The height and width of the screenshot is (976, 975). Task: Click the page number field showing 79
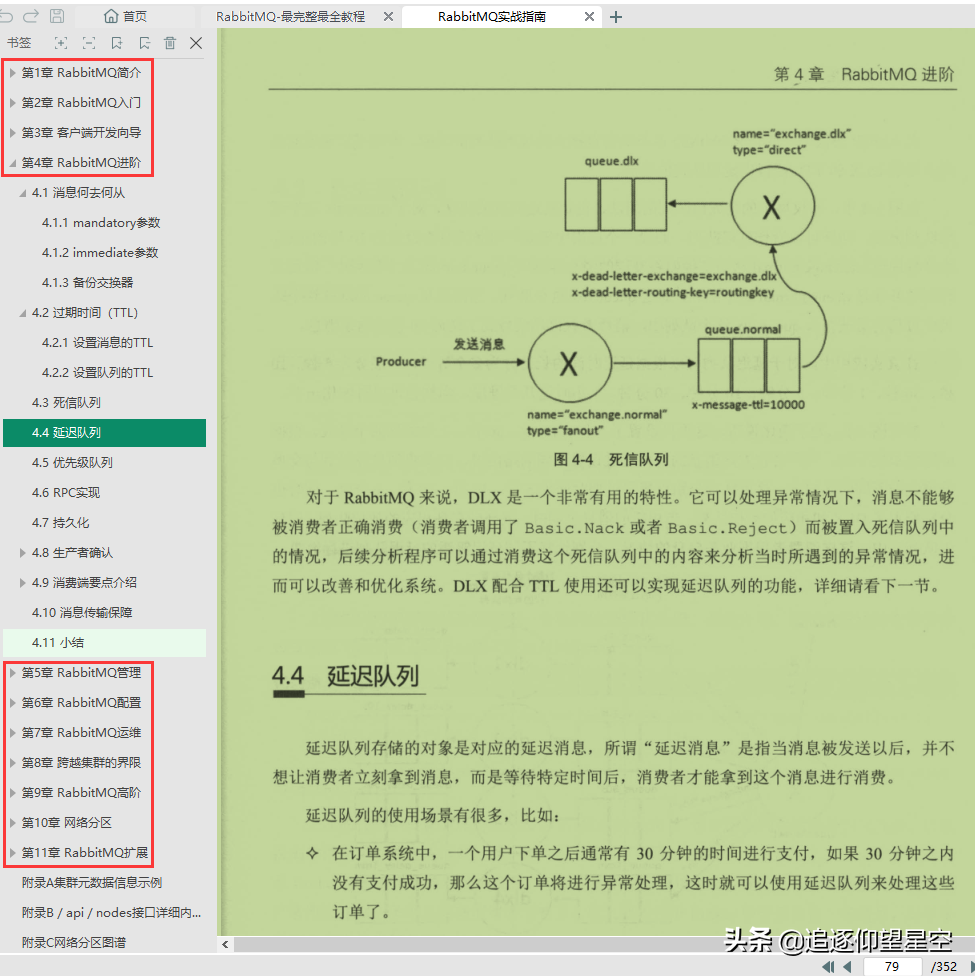pyautogui.click(x=892, y=966)
